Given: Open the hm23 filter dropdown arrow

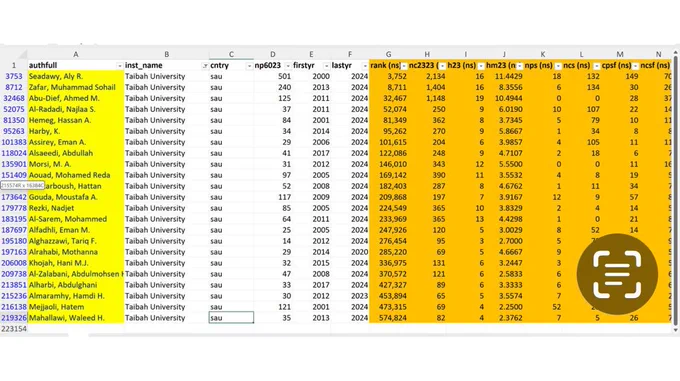Looking at the screenshot, I should coord(520,66).
